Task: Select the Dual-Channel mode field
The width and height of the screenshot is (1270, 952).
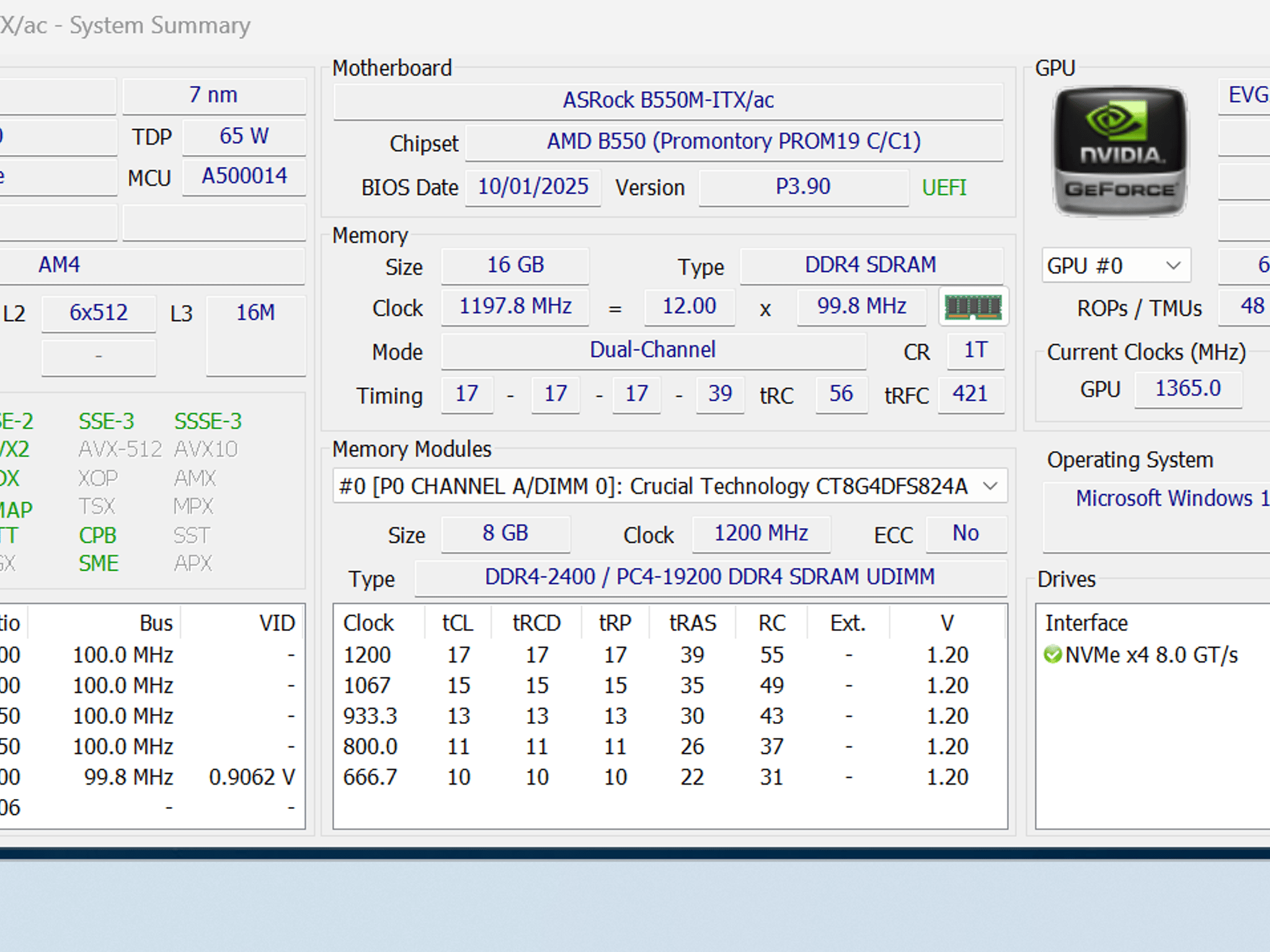Action: click(x=653, y=350)
